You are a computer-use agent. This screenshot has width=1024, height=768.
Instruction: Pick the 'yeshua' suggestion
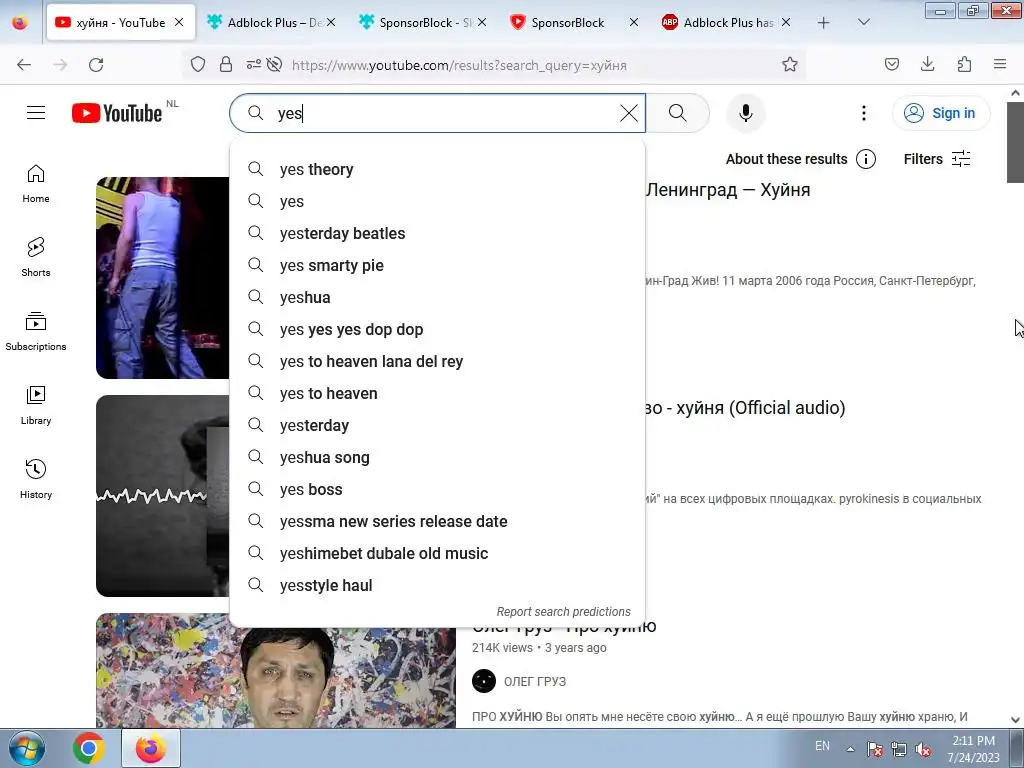pos(437,297)
